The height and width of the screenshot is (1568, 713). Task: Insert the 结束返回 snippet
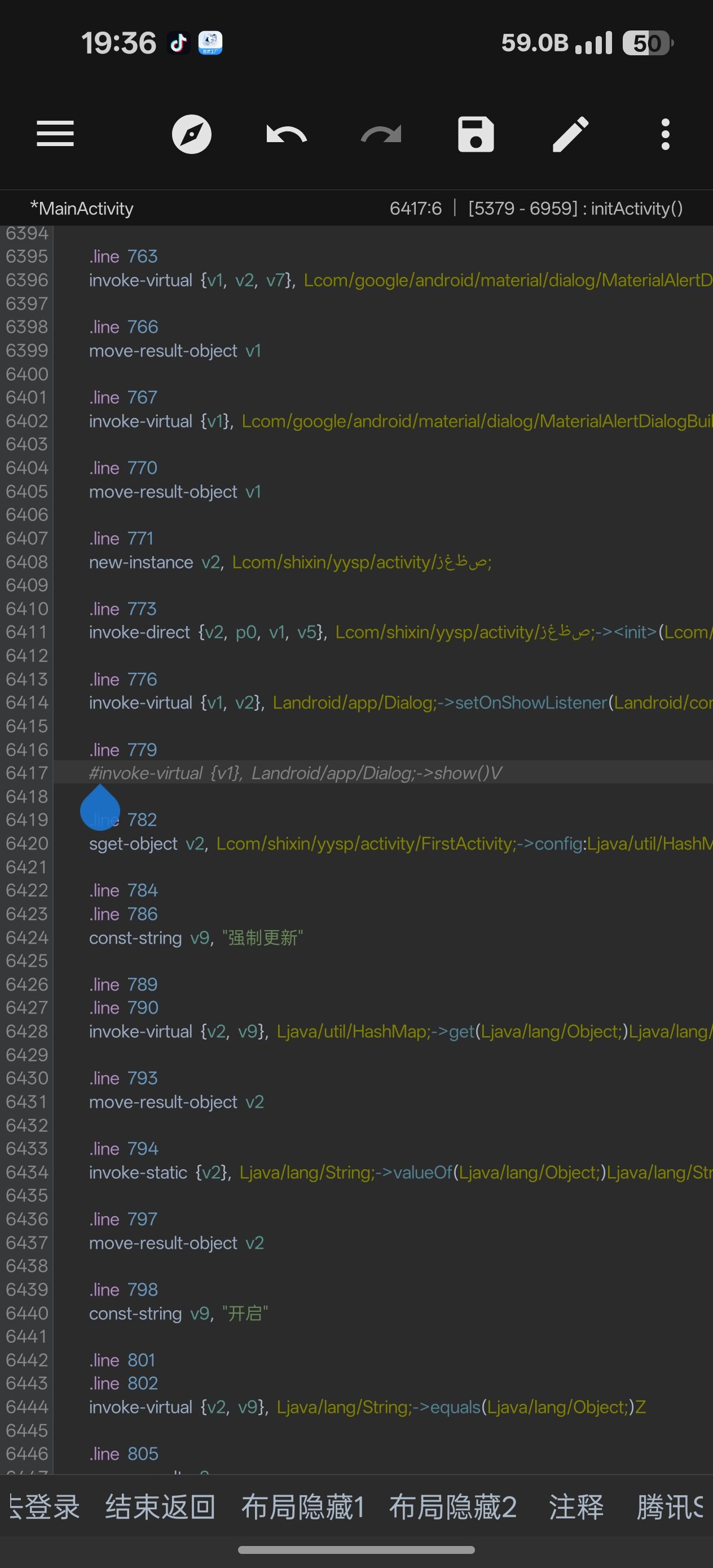(160, 1508)
